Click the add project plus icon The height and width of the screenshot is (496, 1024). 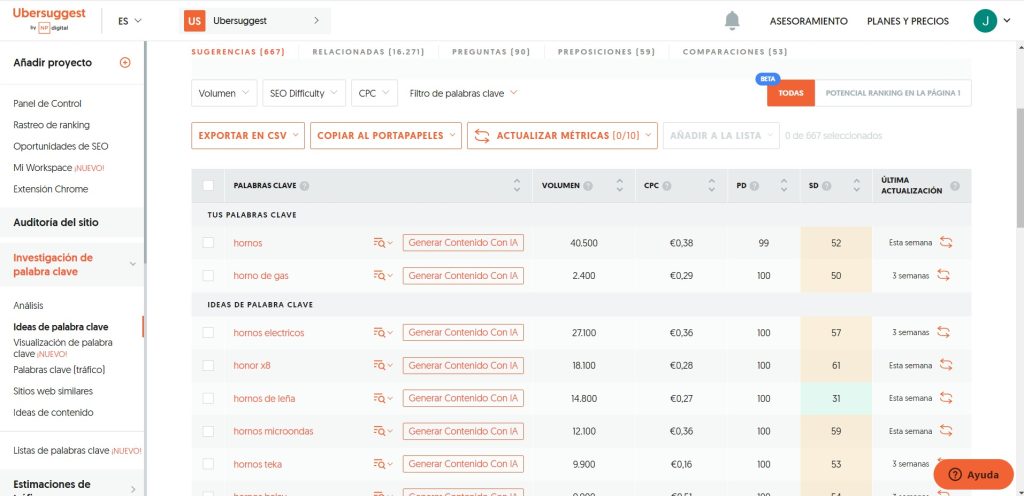pyautogui.click(x=125, y=63)
